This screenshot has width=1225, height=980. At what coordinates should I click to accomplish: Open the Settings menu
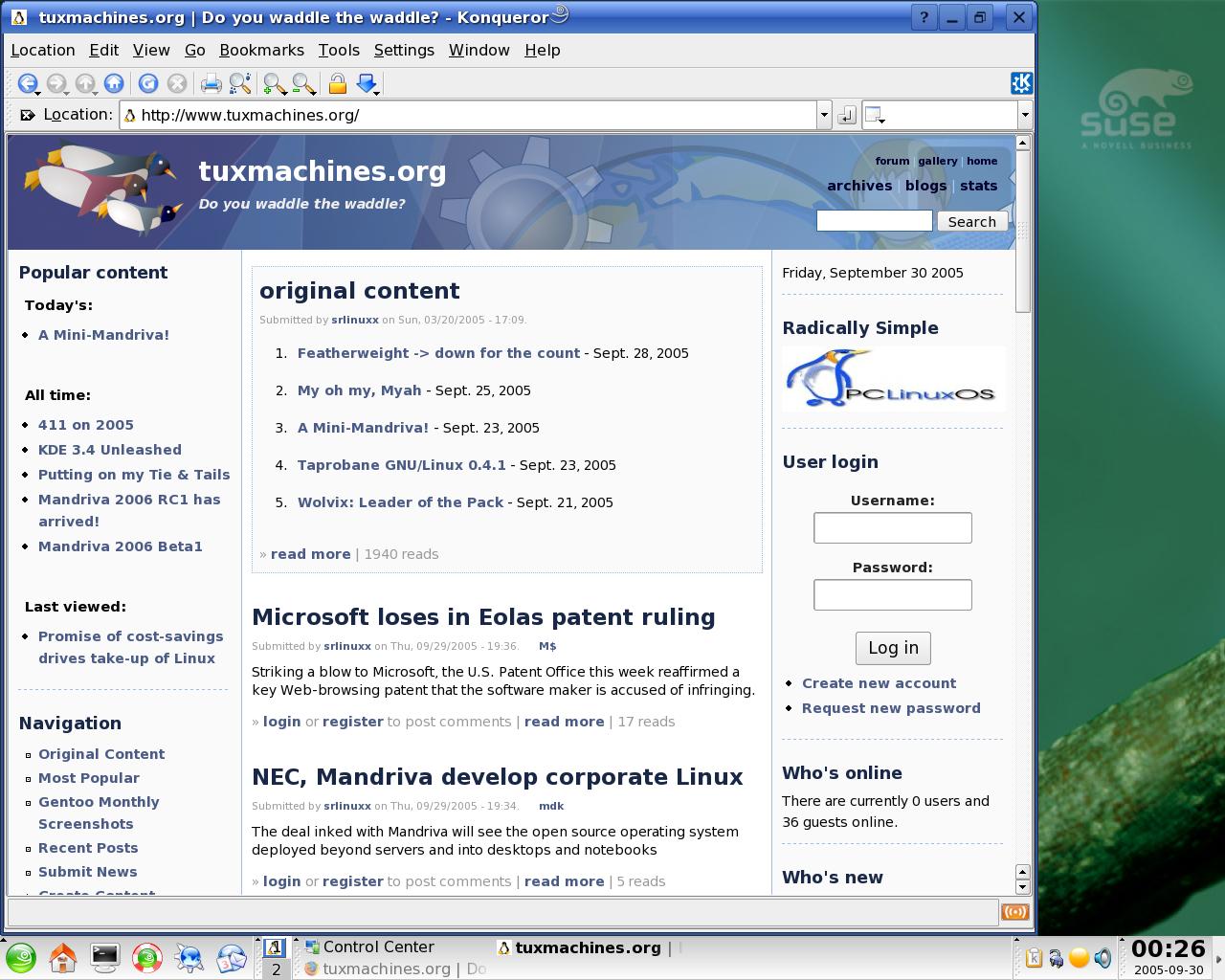click(x=404, y=50)
